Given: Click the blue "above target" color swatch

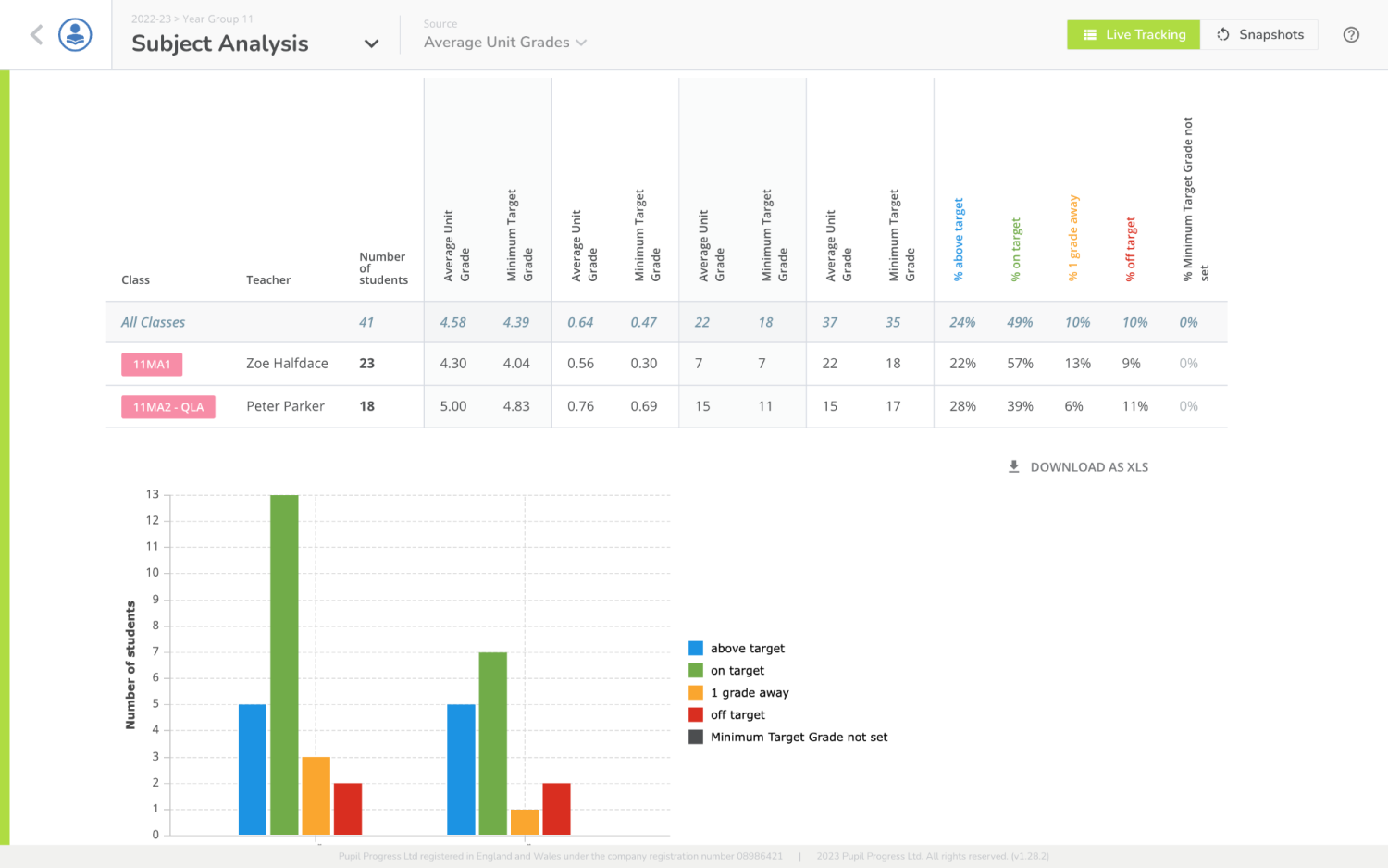Looking at the screenshot, I should click(x=695, y=648).
